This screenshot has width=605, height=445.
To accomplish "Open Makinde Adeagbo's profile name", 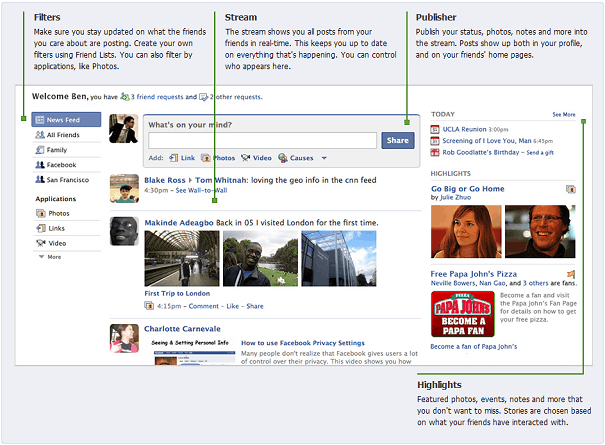I will [x=179, y=223].
